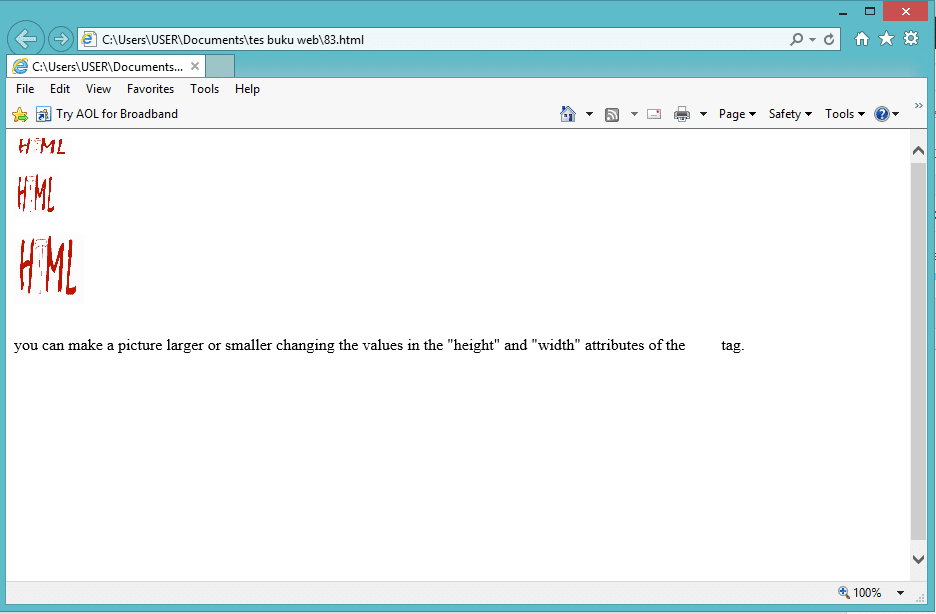This screenshot has height=614, width=936.
Task: Click the Try AOL for Broadband link
Action: coord(118,113)
